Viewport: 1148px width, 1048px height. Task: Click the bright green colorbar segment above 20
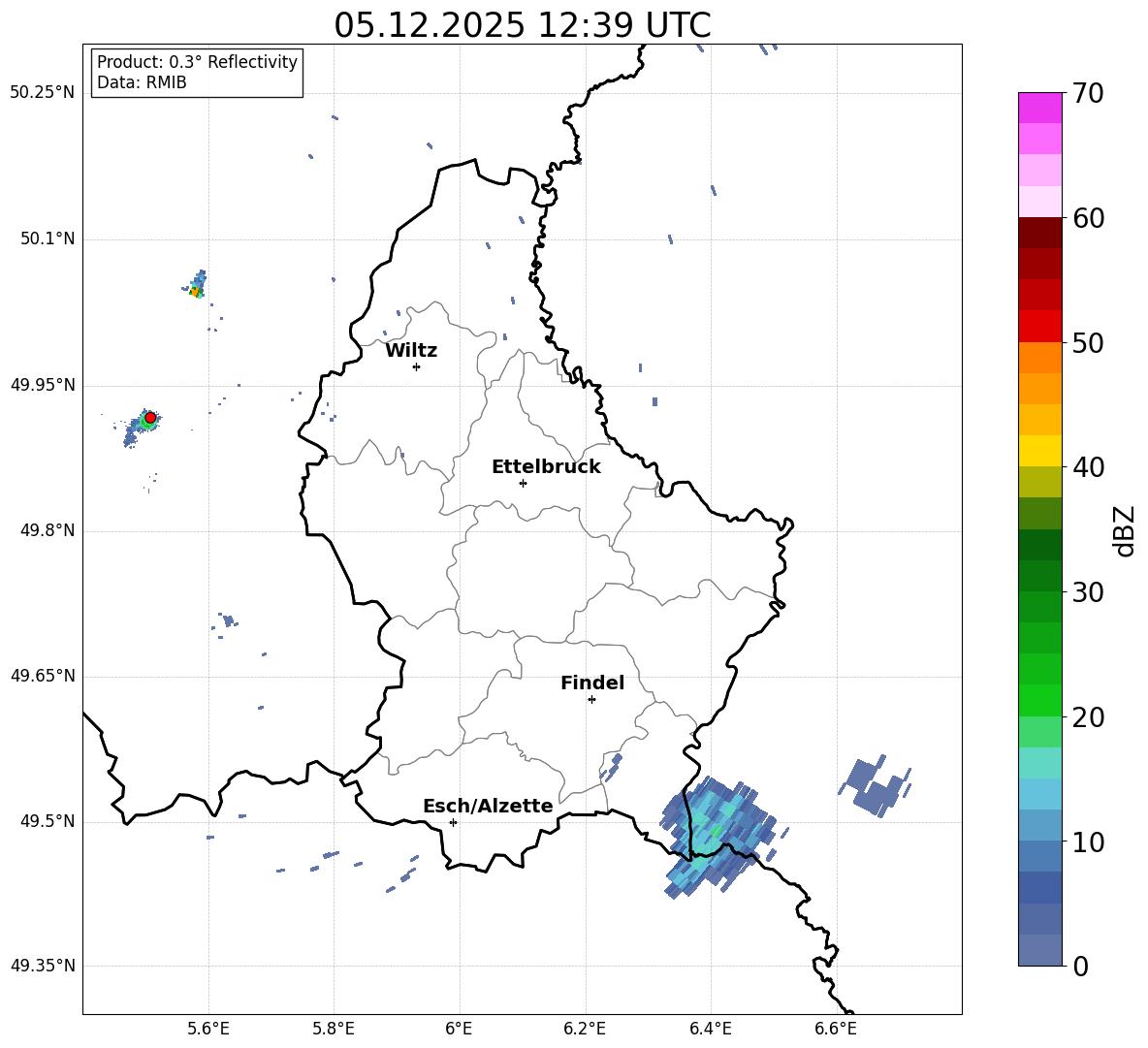pyautogui.click(x=1039, y=700)
